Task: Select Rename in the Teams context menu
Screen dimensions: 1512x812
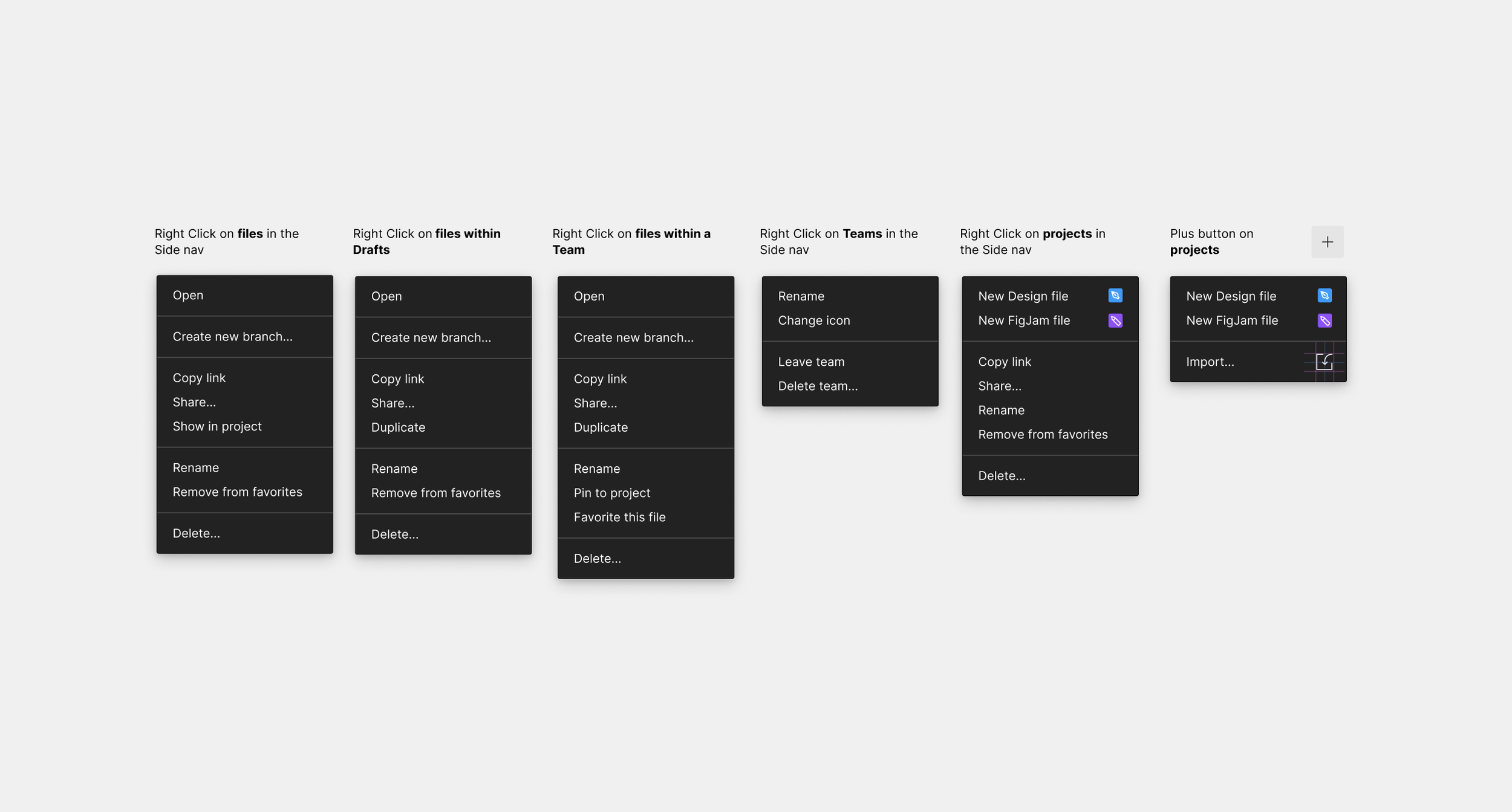Action: 801,296
